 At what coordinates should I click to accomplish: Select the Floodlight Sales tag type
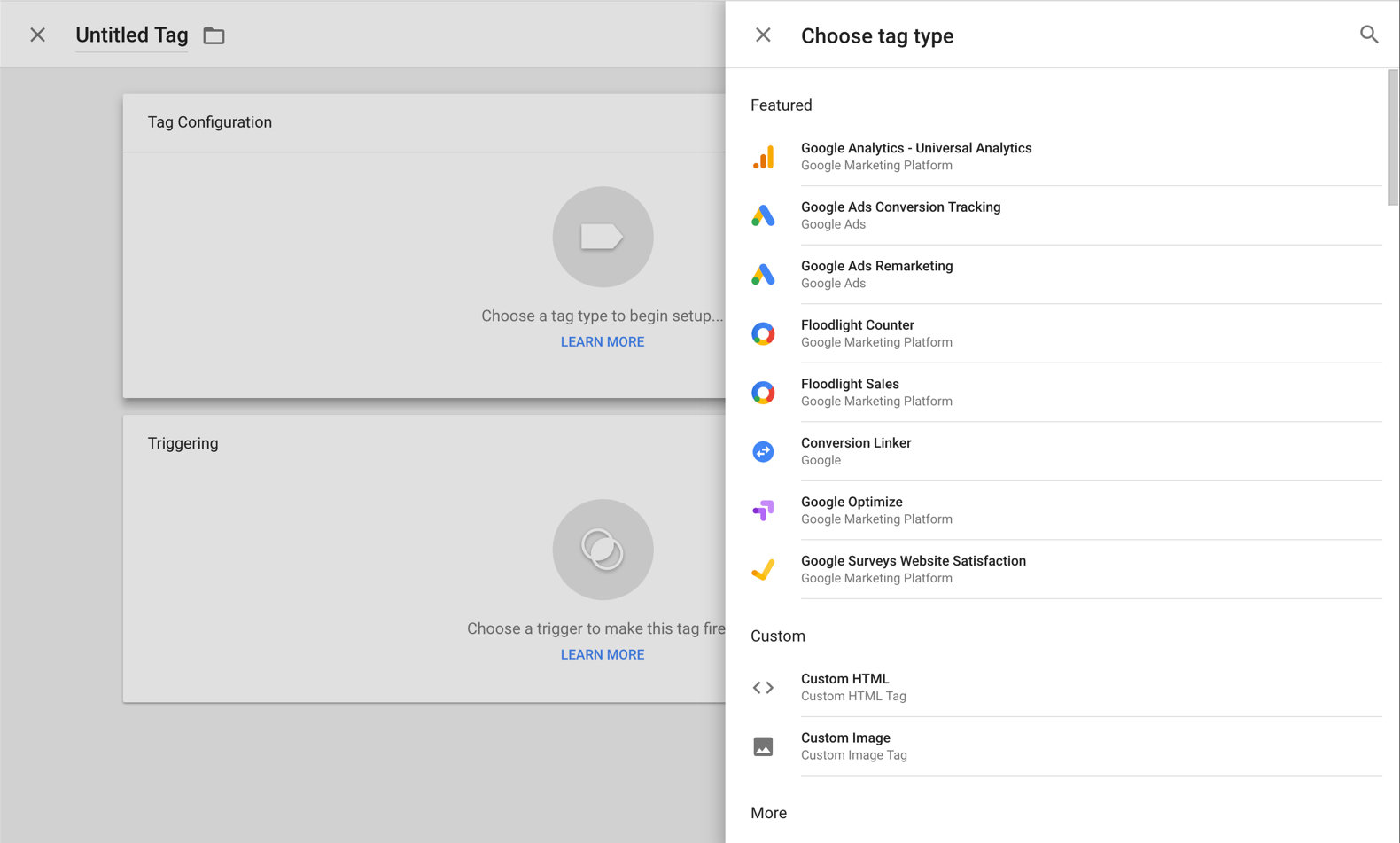pos(1066,393)
